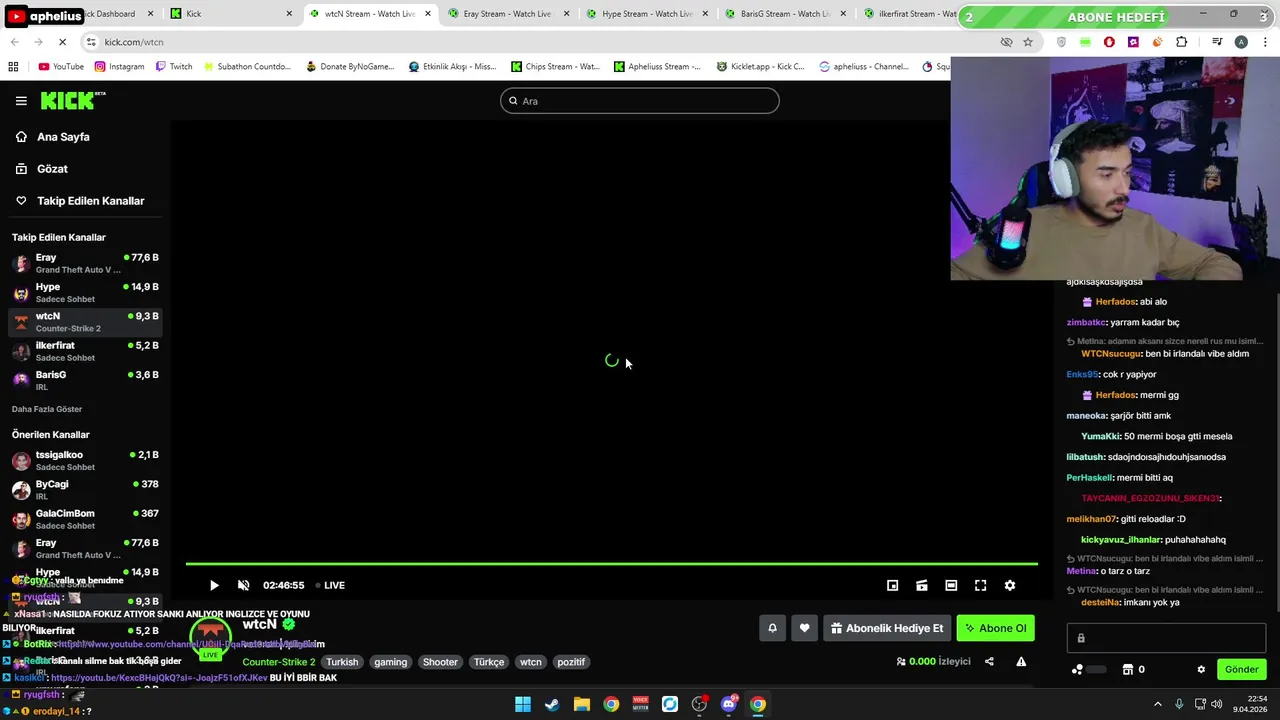Open BarisG channel in followed list
The image size is (1280, 720).
[x=85, y=380]
